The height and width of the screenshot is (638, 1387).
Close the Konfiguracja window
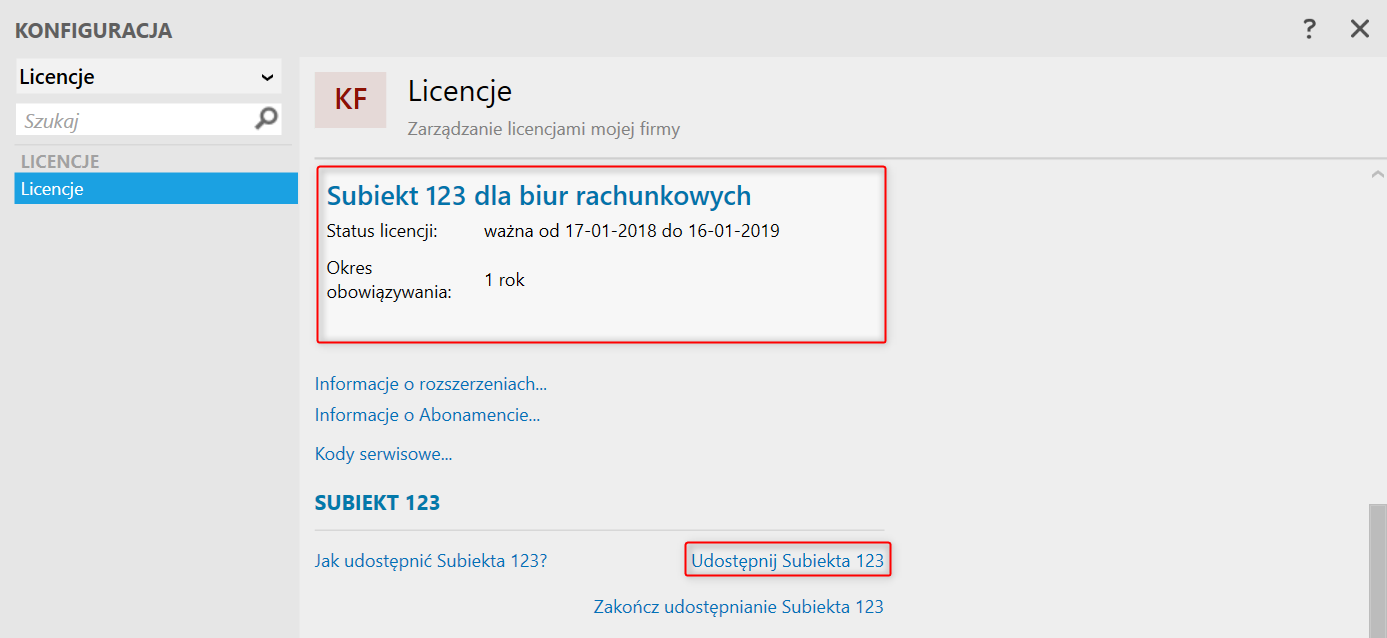pyautogui.click(x=1360, y=29)
